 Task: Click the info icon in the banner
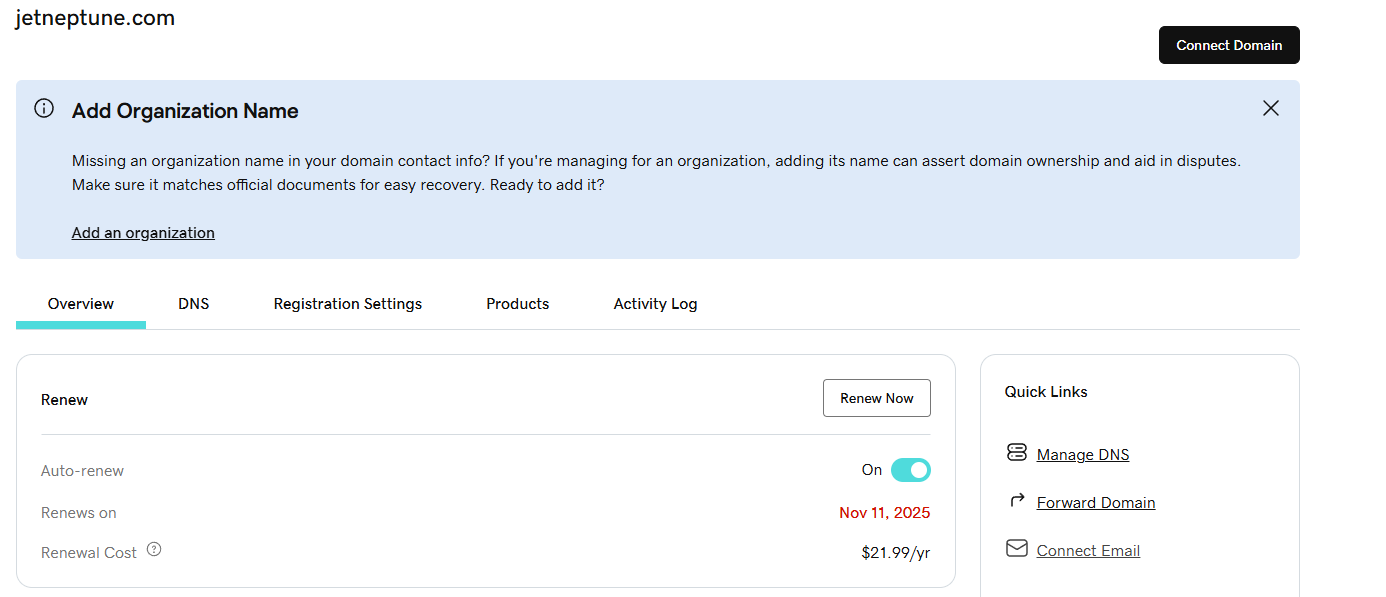(x=44, y=109)
